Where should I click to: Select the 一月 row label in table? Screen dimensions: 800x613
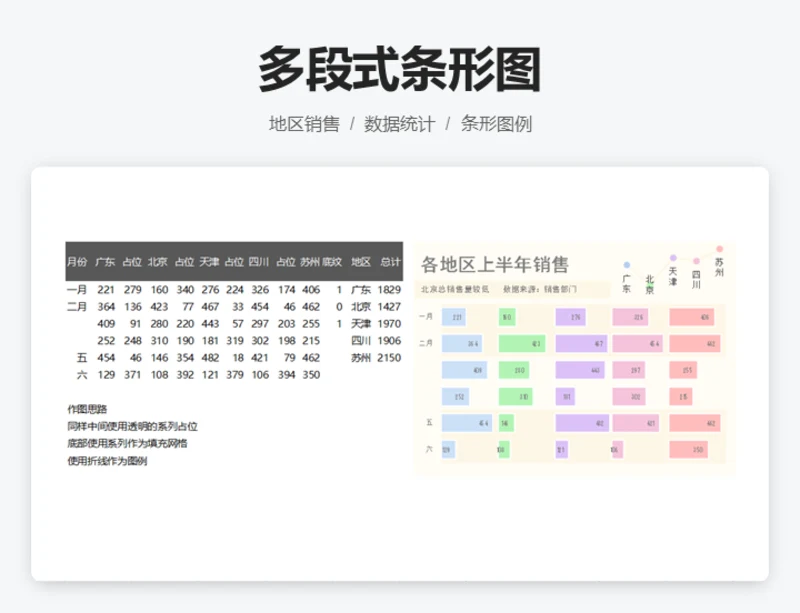pyautogui.click(x=77, y=290)
